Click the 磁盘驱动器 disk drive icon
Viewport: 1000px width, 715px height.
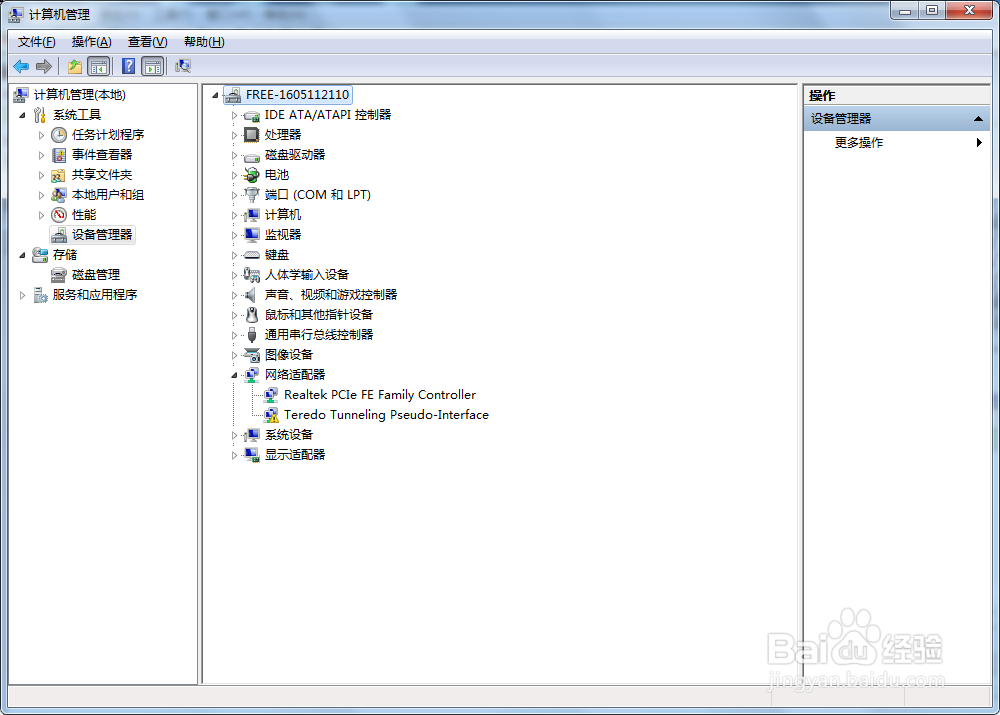point(252,155)
